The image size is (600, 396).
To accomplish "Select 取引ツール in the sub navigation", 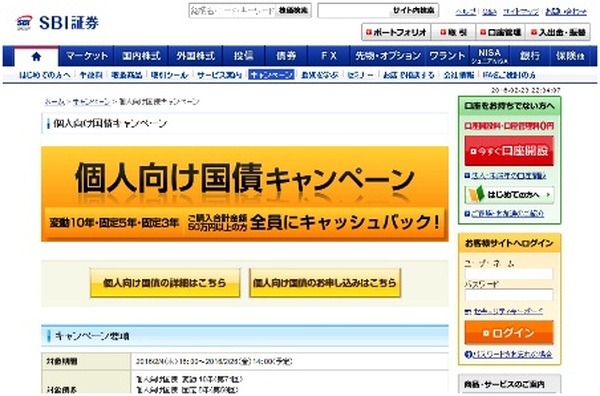I will coord(169,75).
